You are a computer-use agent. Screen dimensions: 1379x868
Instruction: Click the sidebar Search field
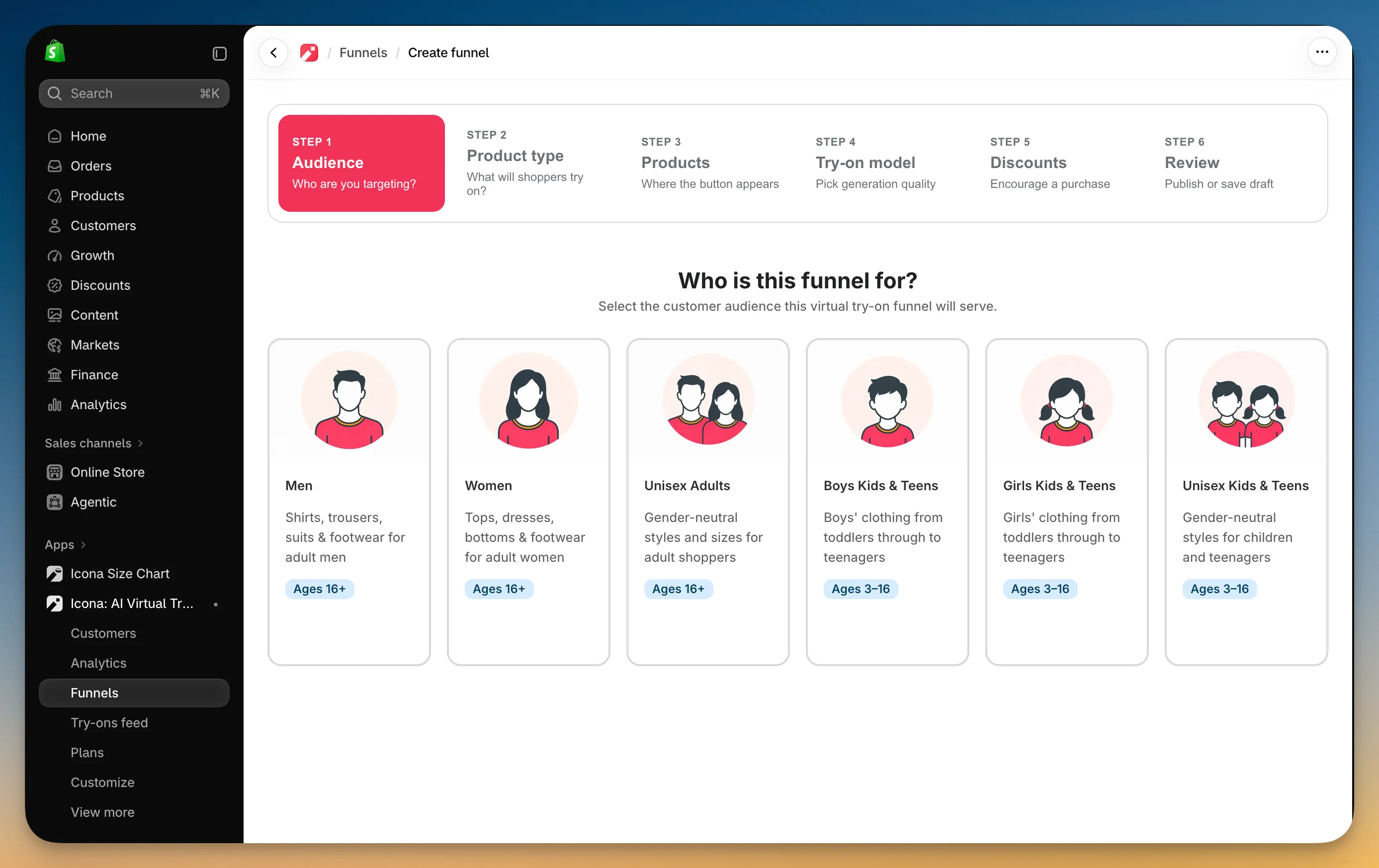134,93
